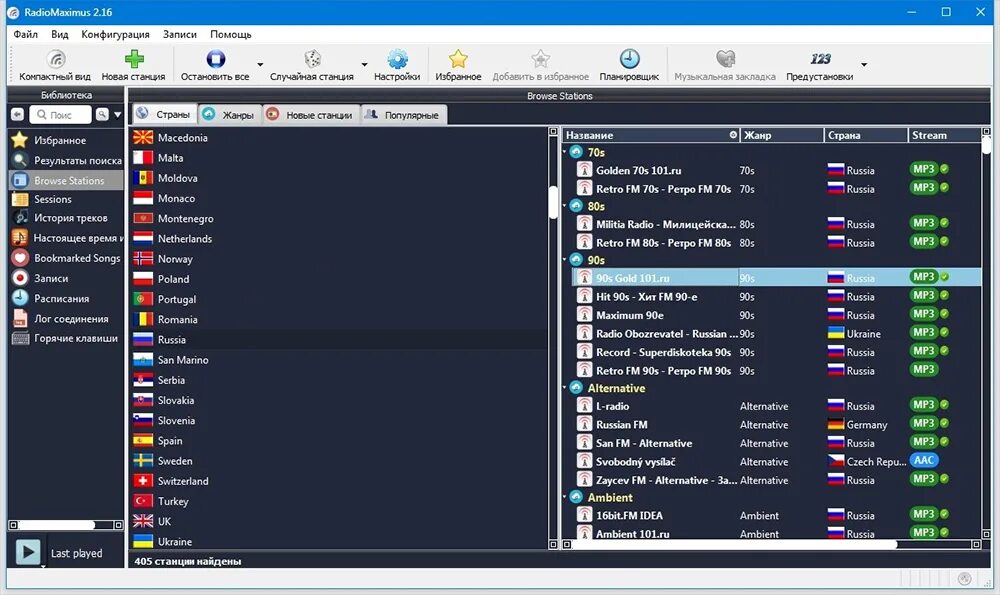Click the country list vertical scrollbar thumb
The height and width of the screenshot is (595, 1000).
[x=553, y=202]
